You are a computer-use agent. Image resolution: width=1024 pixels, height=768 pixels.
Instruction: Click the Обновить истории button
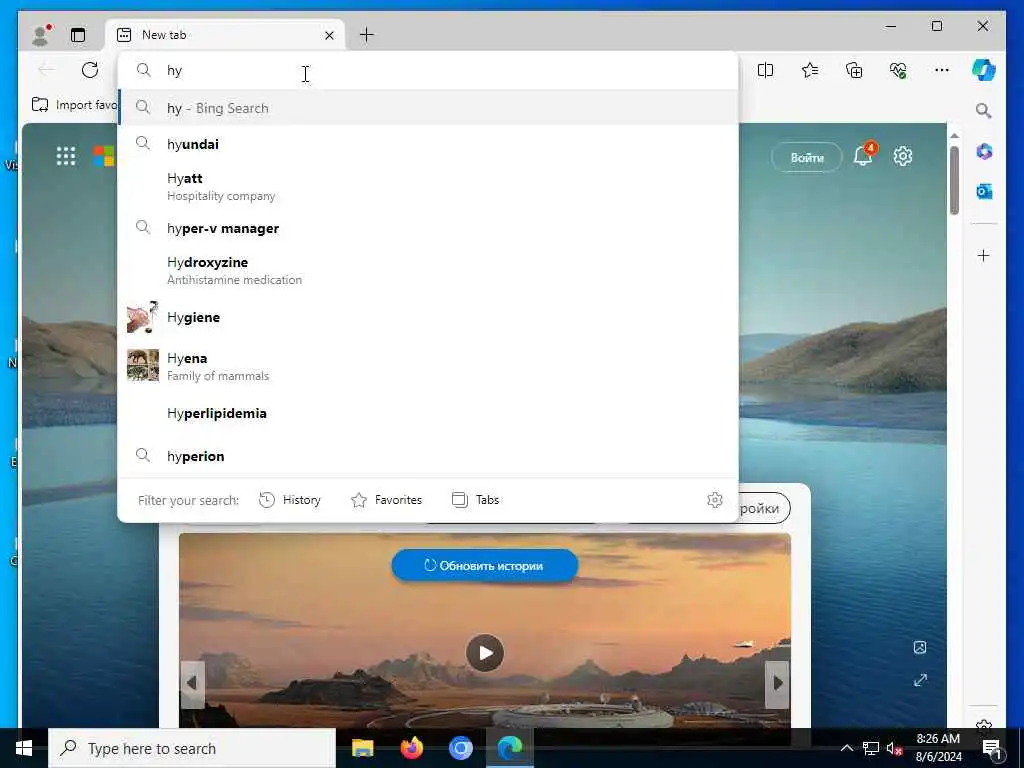(x=485, y=566)
